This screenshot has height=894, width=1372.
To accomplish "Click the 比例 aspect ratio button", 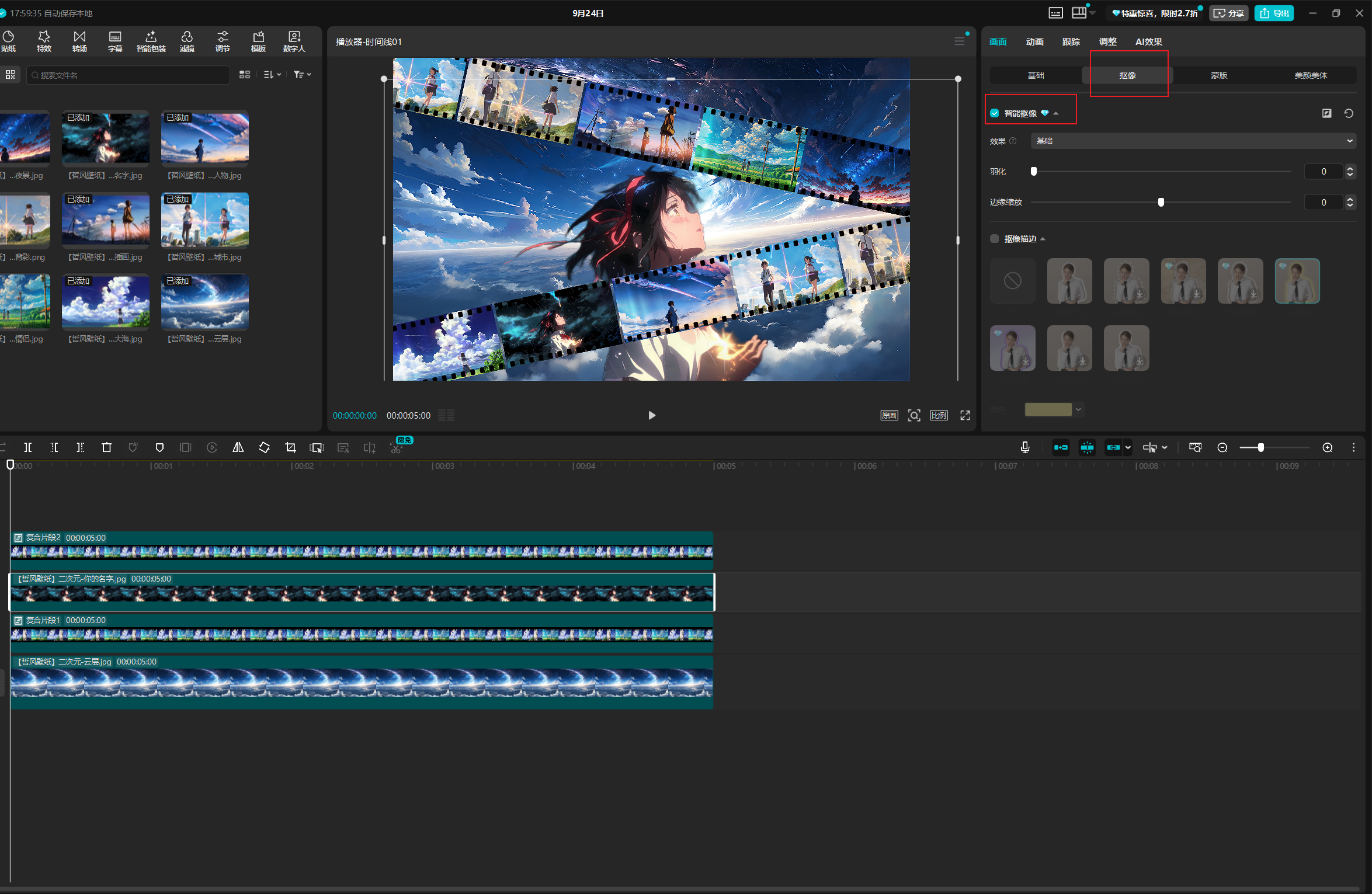I will point(939,415).
